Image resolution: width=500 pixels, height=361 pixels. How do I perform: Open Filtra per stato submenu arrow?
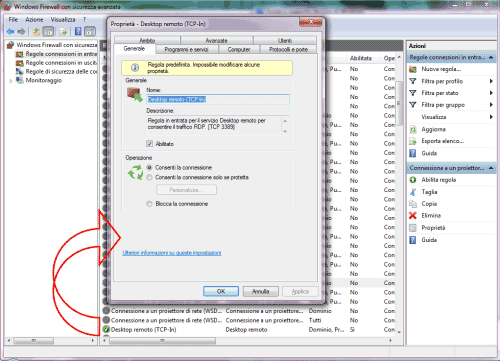click(491, 93)
